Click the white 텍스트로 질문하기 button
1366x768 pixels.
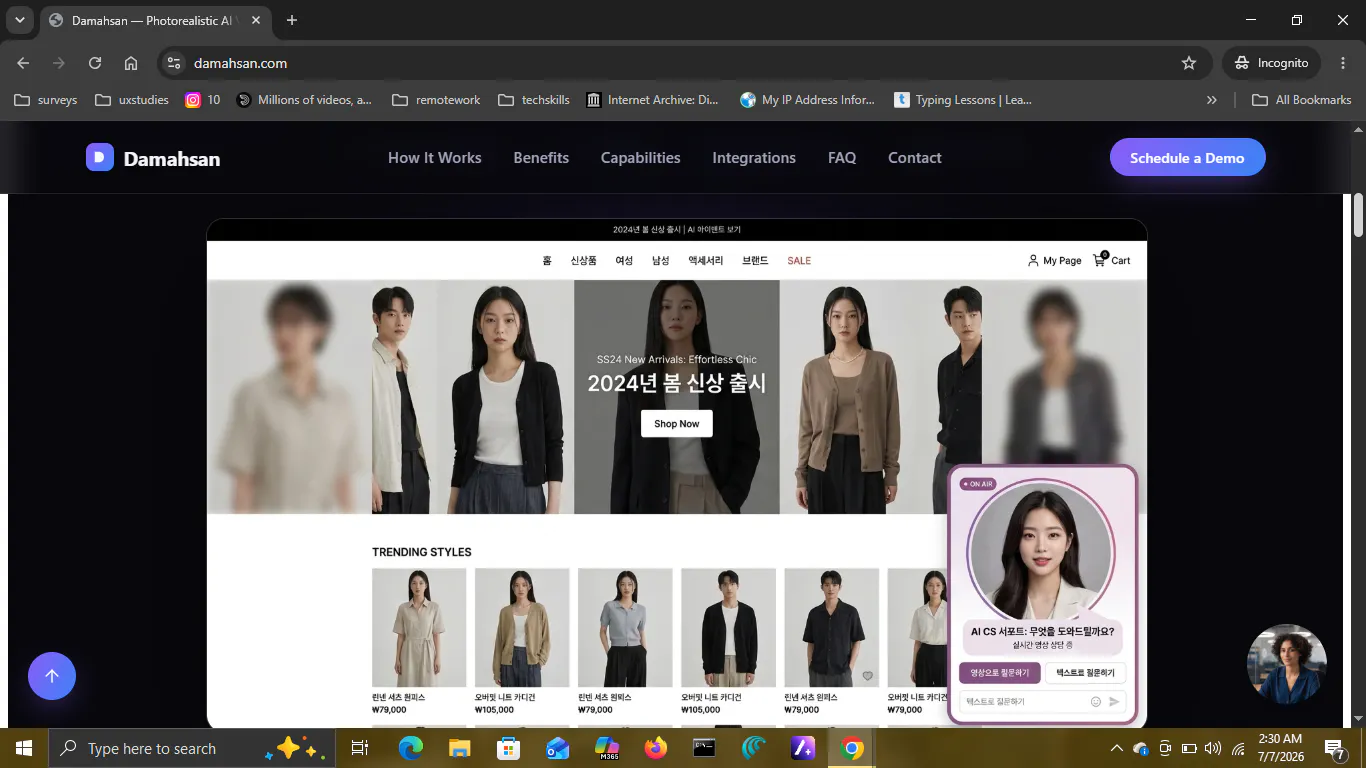click(1086, 673)
